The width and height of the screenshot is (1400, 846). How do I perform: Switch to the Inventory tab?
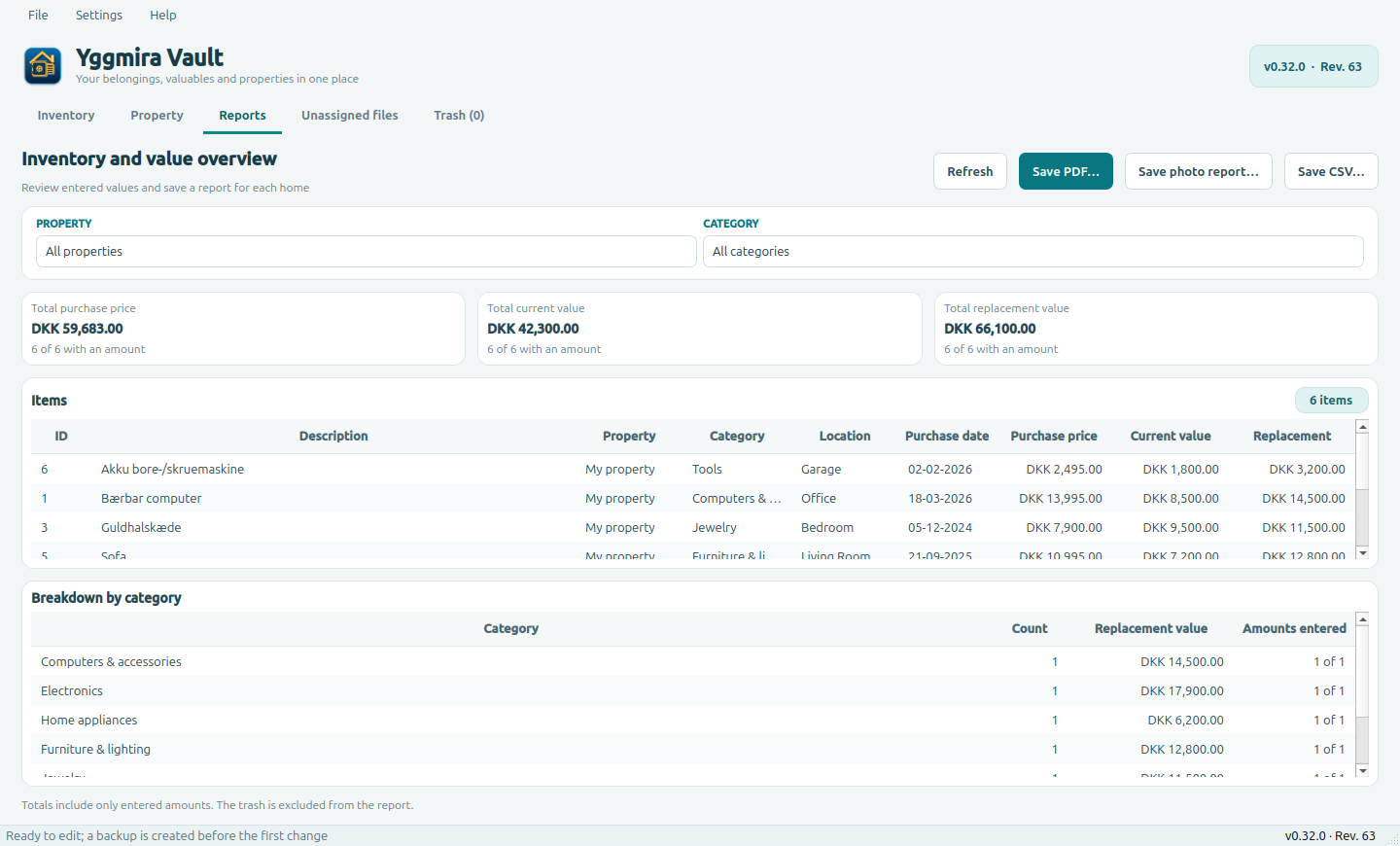pyautogui.click(x=66, y=116)
